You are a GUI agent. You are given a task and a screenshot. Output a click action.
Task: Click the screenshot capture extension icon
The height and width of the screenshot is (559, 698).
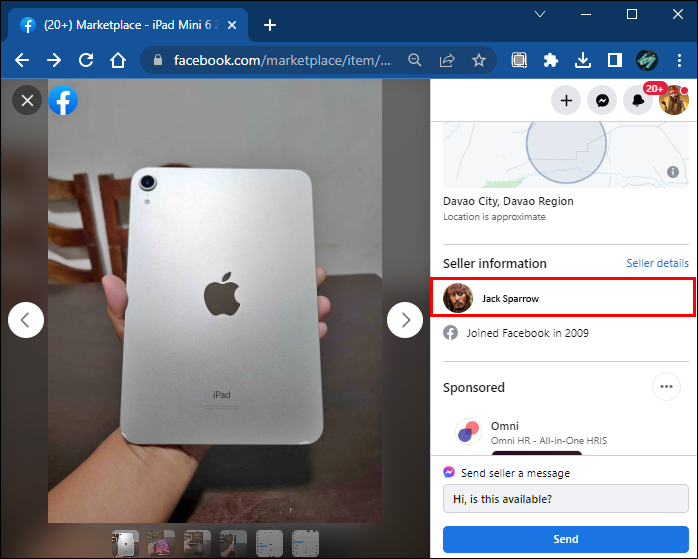click(519, 60)
